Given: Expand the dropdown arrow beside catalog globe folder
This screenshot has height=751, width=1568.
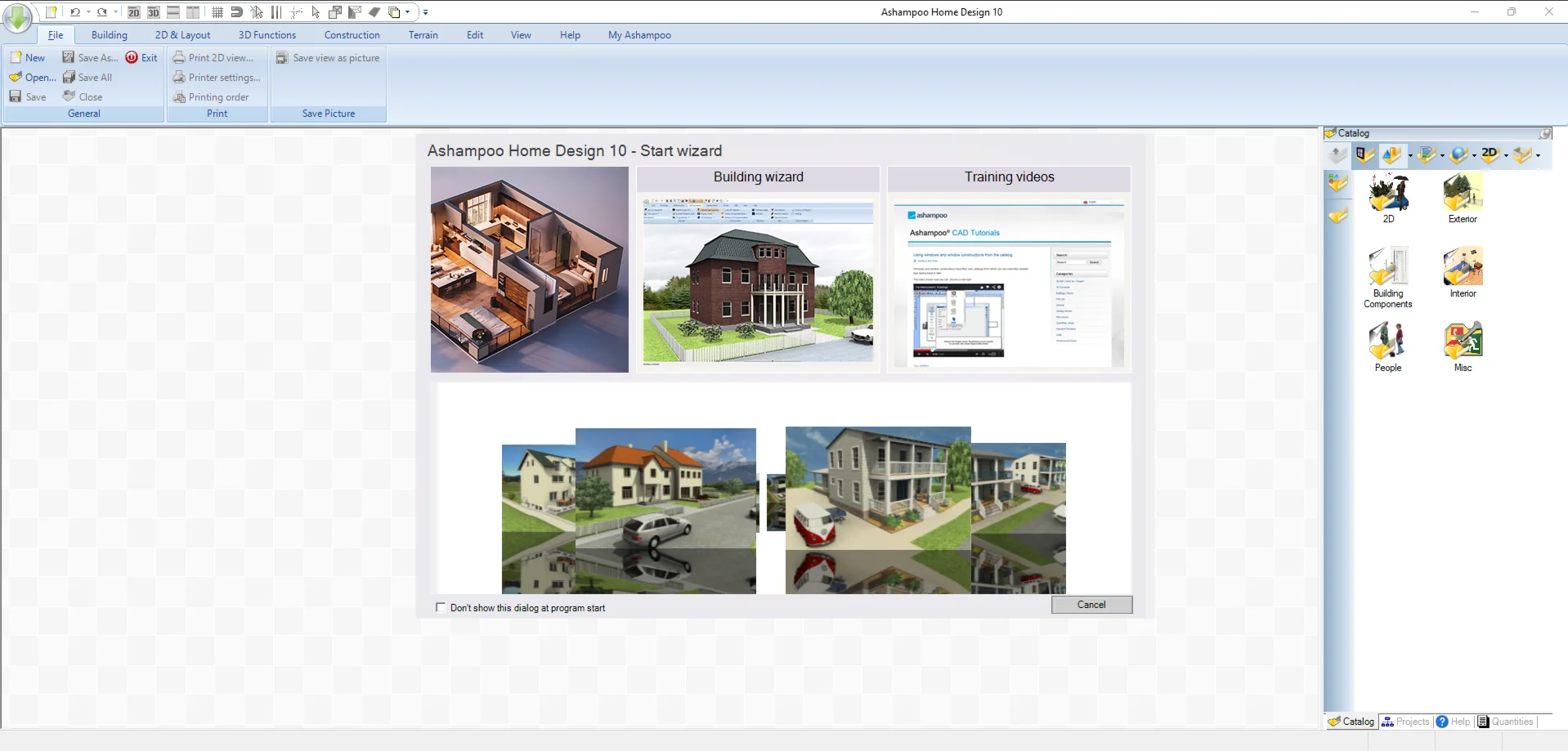Looking at the screenshot, I should coord(1474,155).
